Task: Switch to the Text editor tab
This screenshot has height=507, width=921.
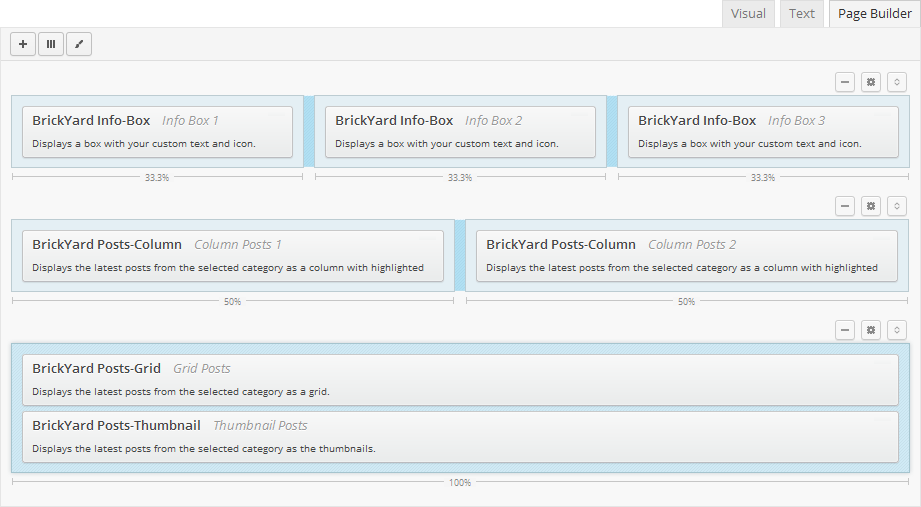Action: (802, 14)
